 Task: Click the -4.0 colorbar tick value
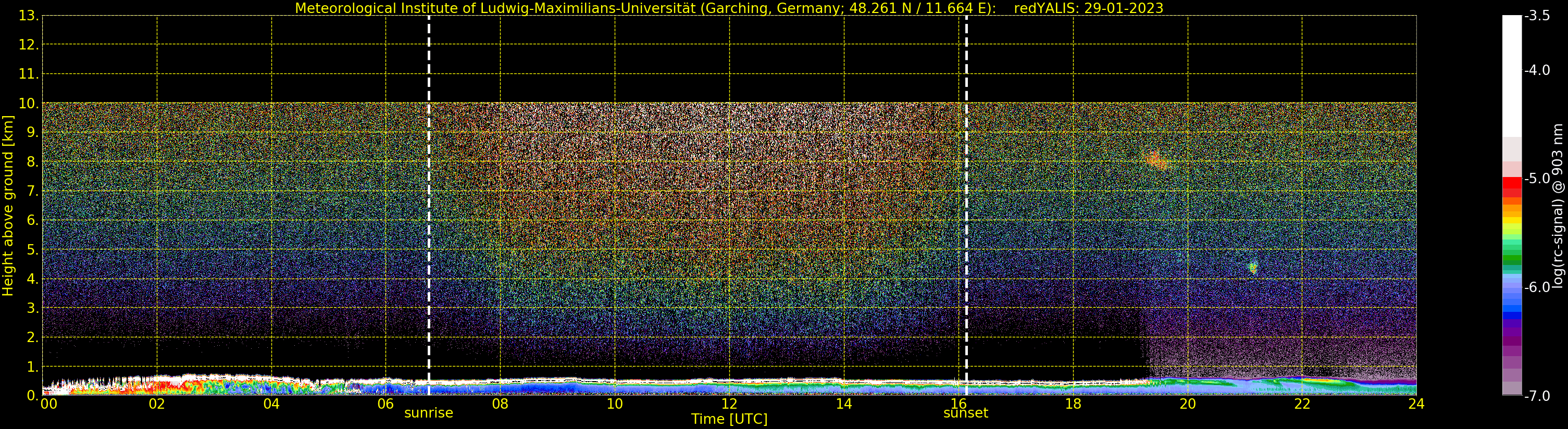[x=1537, y=71]
